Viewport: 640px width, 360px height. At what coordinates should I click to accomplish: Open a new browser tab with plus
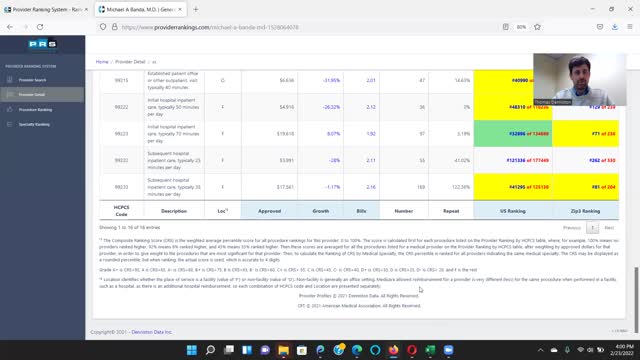pyautogui.click(x=196, y=9)
